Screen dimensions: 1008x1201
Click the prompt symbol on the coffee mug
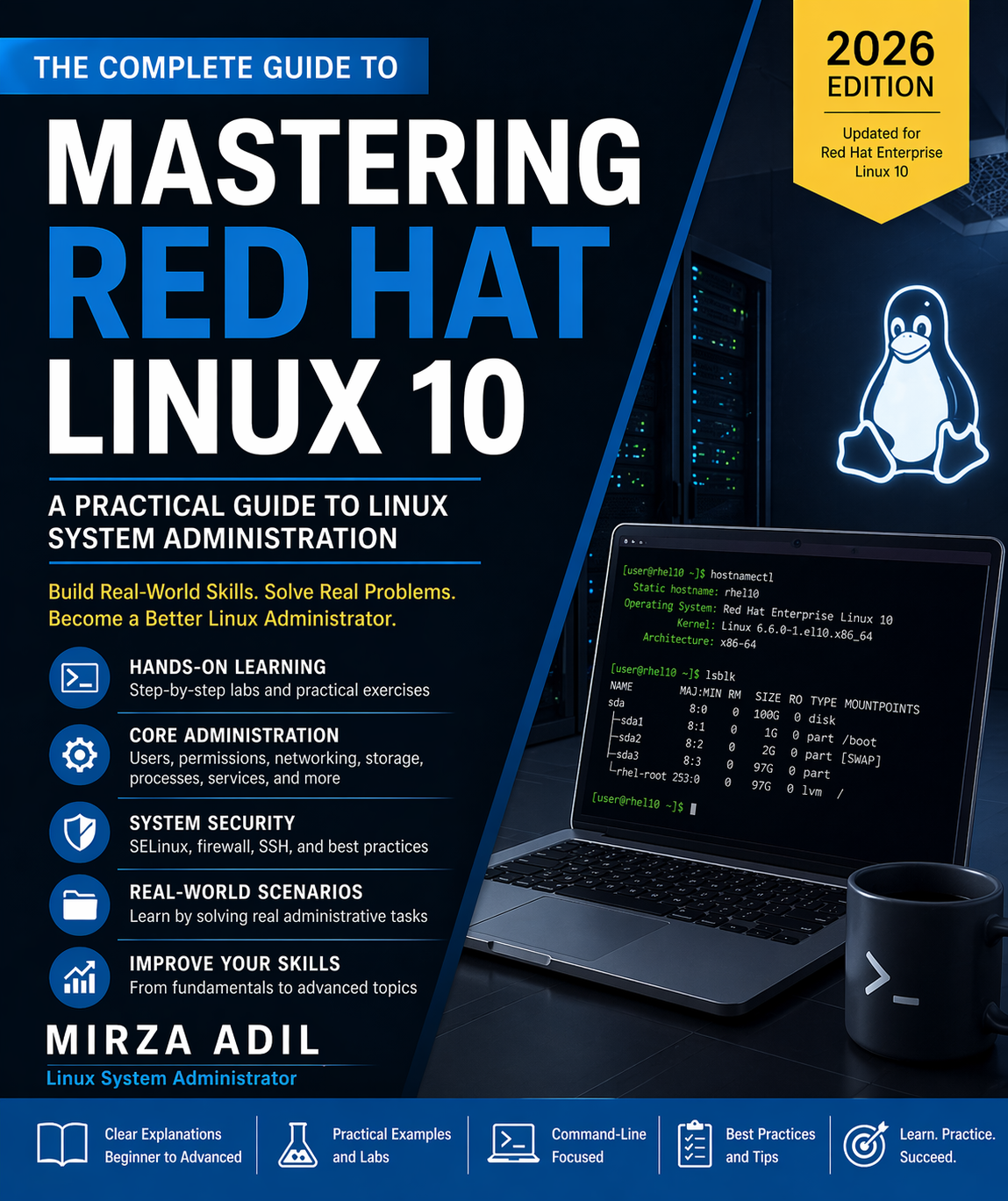(891, 980)
